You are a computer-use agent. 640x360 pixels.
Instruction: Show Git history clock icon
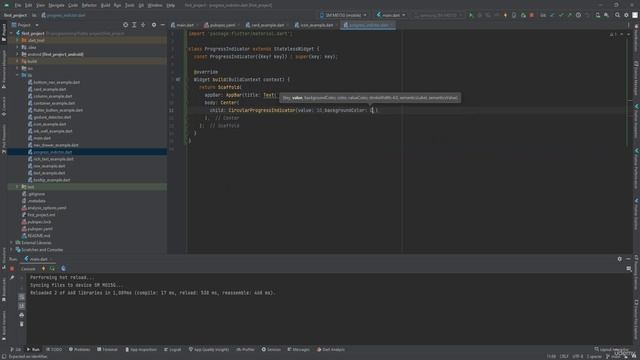(x=578, y=15)
